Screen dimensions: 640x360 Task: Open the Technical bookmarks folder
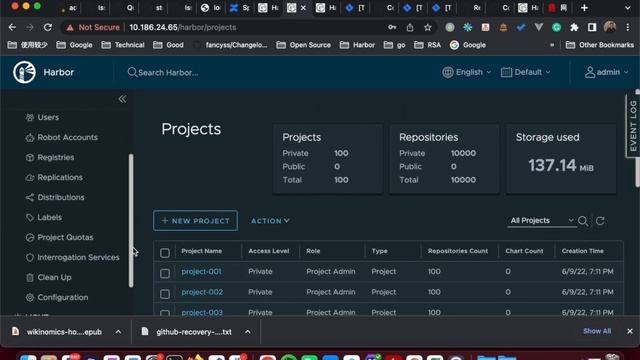click(123, 45)
